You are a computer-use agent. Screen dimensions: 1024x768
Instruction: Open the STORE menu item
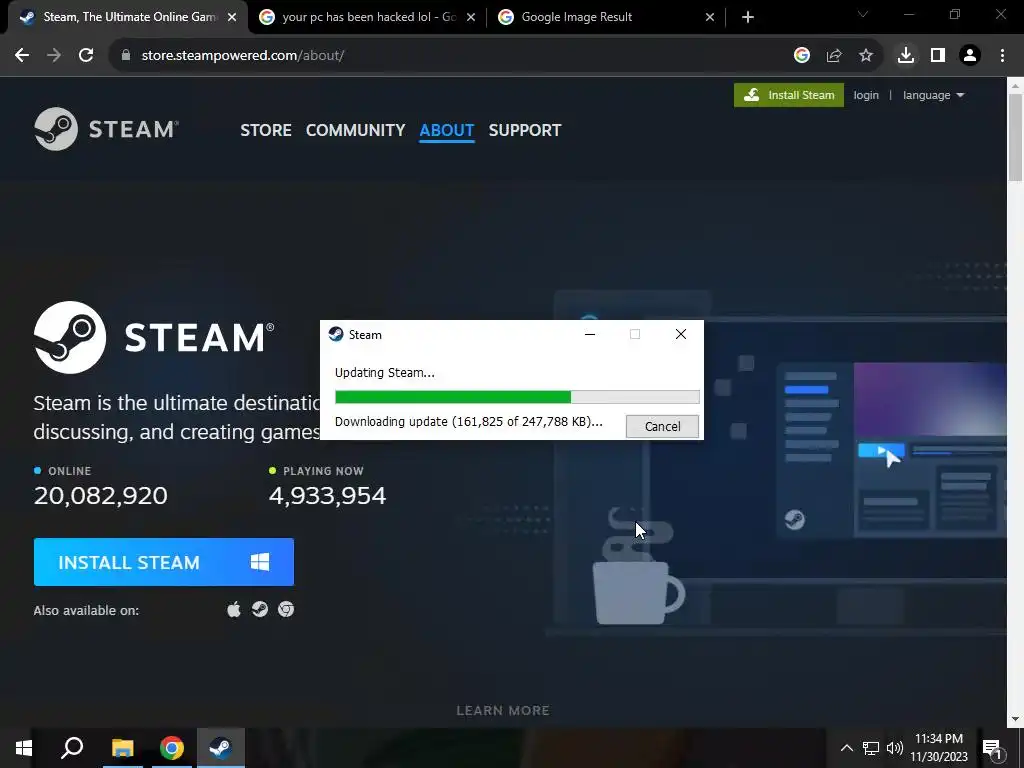pyautogui.click(x=266, y=130)
